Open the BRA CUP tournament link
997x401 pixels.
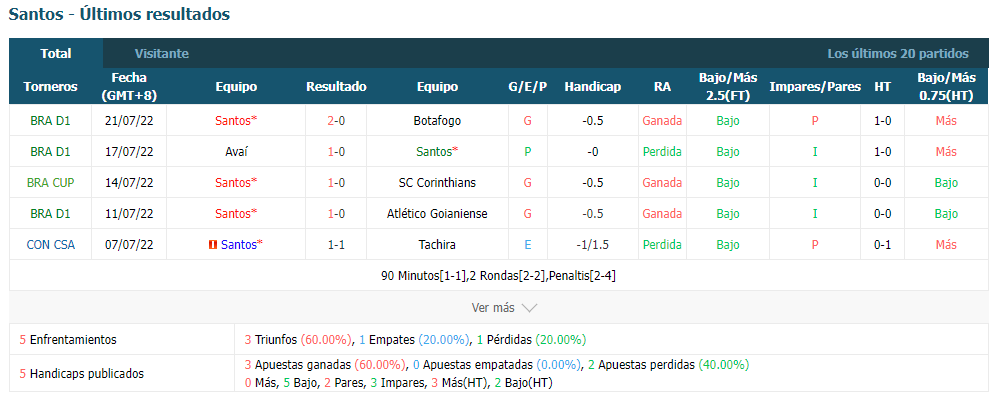(50, 183)
